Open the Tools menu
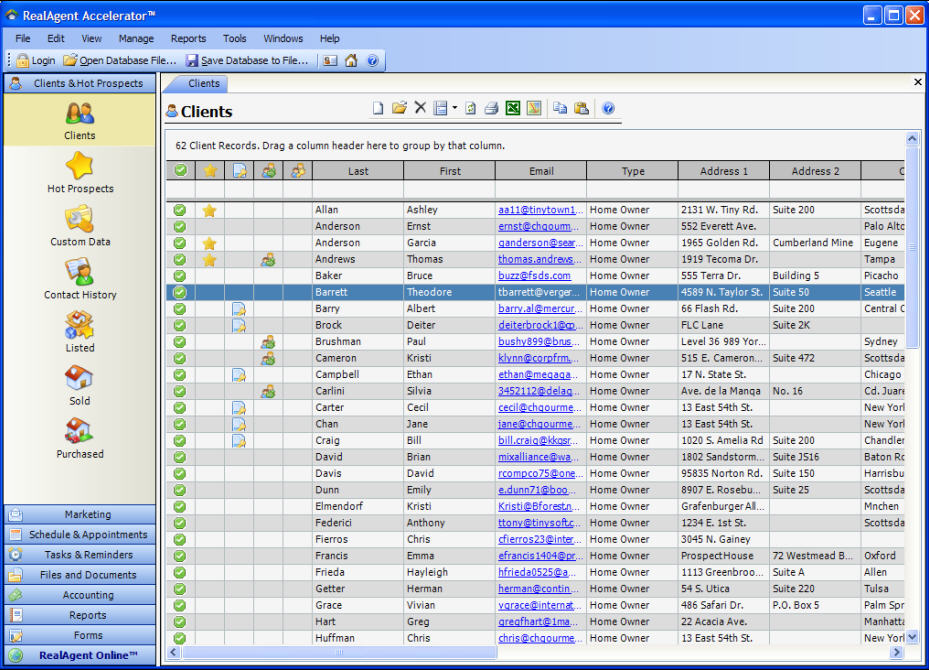The image size is (929, 670). [235, 39]
